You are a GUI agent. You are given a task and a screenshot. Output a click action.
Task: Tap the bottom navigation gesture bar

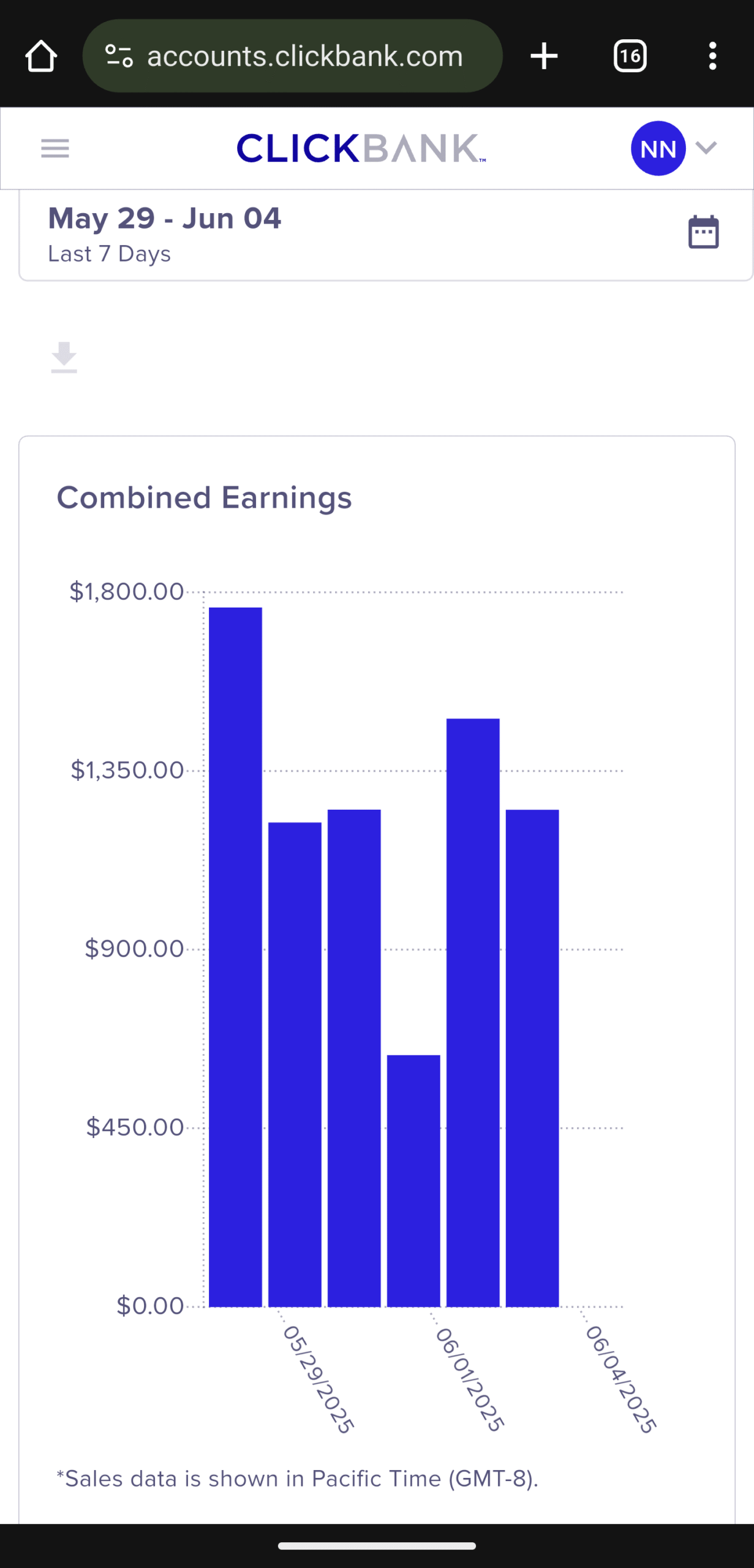pos(377,1546)
